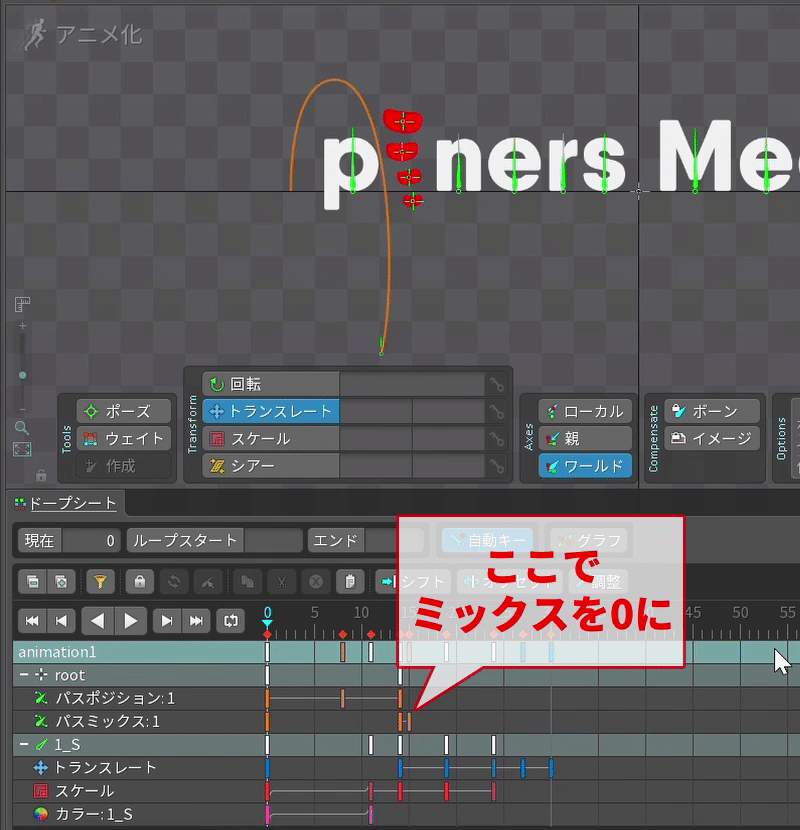This screenshot has height=830, width=800.
Task: Click the key icon beside the スケール transform row
Action: tap(497, 439)
